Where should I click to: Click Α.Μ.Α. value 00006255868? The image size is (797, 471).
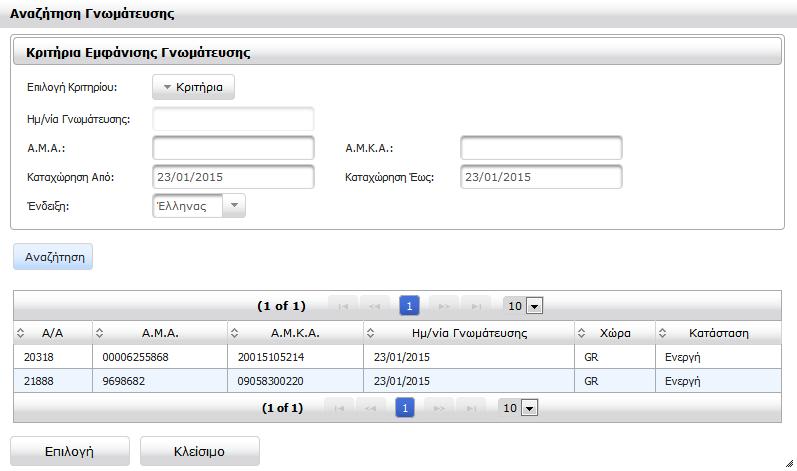point(135,357)
